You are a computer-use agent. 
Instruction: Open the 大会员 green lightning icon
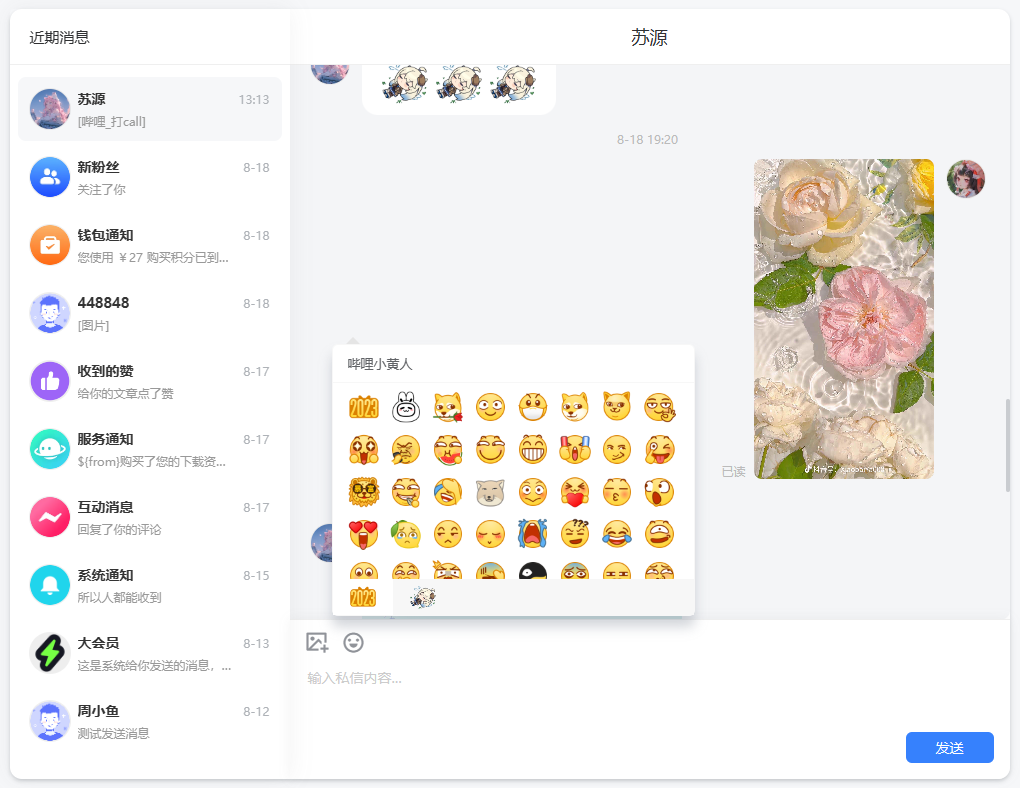click(50, 653)
